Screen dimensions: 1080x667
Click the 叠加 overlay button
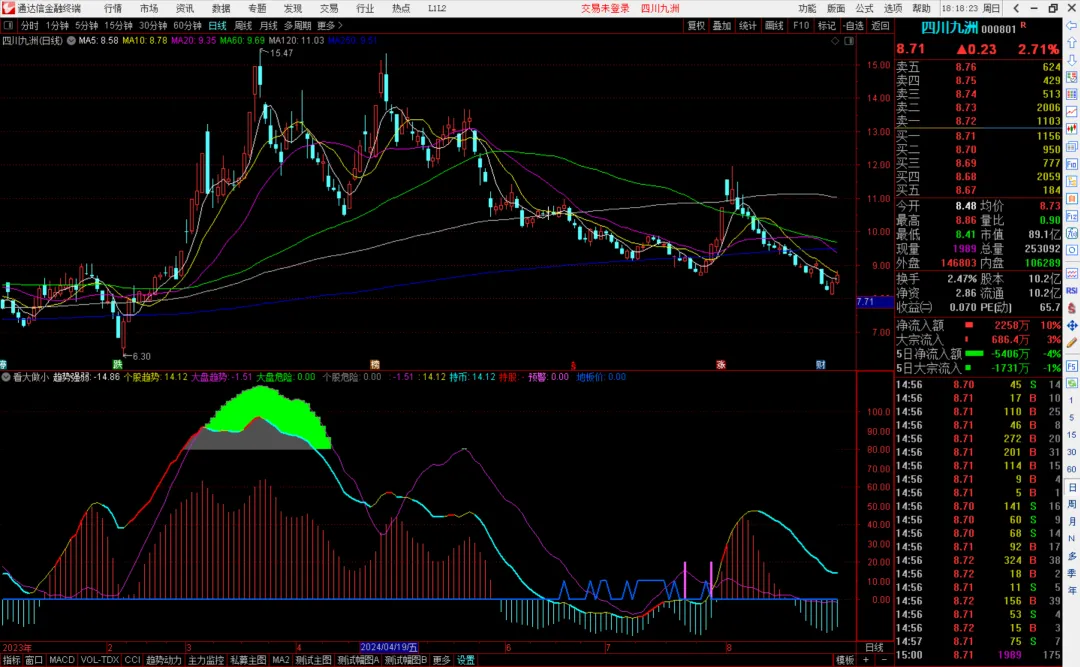point(722,25)
